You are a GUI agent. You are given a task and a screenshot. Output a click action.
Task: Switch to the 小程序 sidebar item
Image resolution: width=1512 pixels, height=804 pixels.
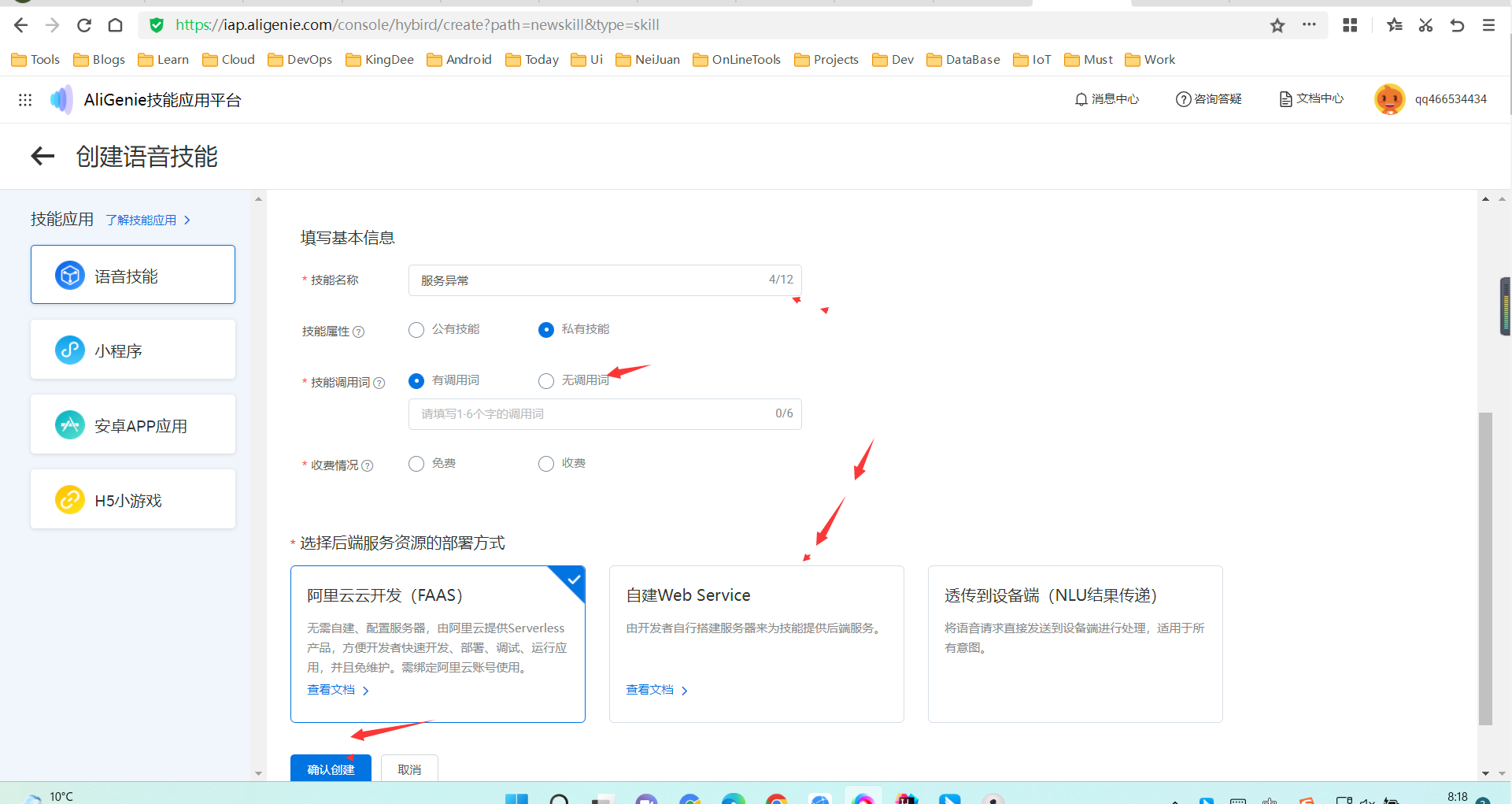pyautogui.click(x=133, y=350)
